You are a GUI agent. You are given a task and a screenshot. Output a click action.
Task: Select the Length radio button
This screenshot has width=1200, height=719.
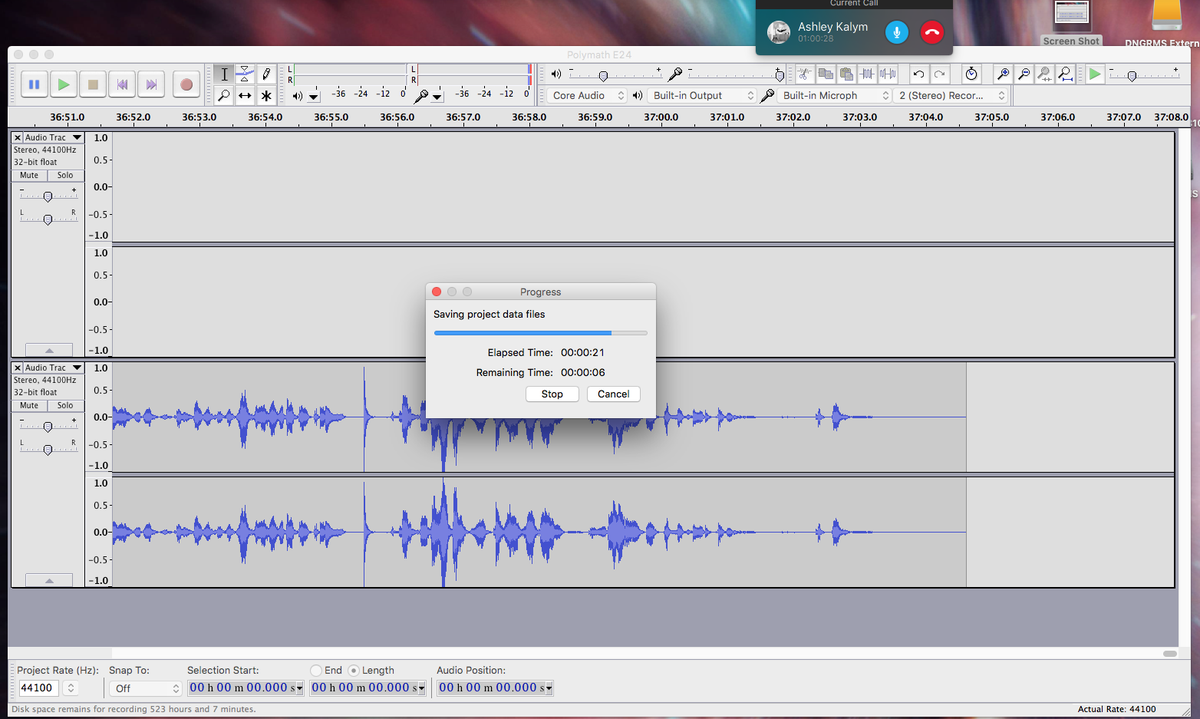tap(353, 670)
